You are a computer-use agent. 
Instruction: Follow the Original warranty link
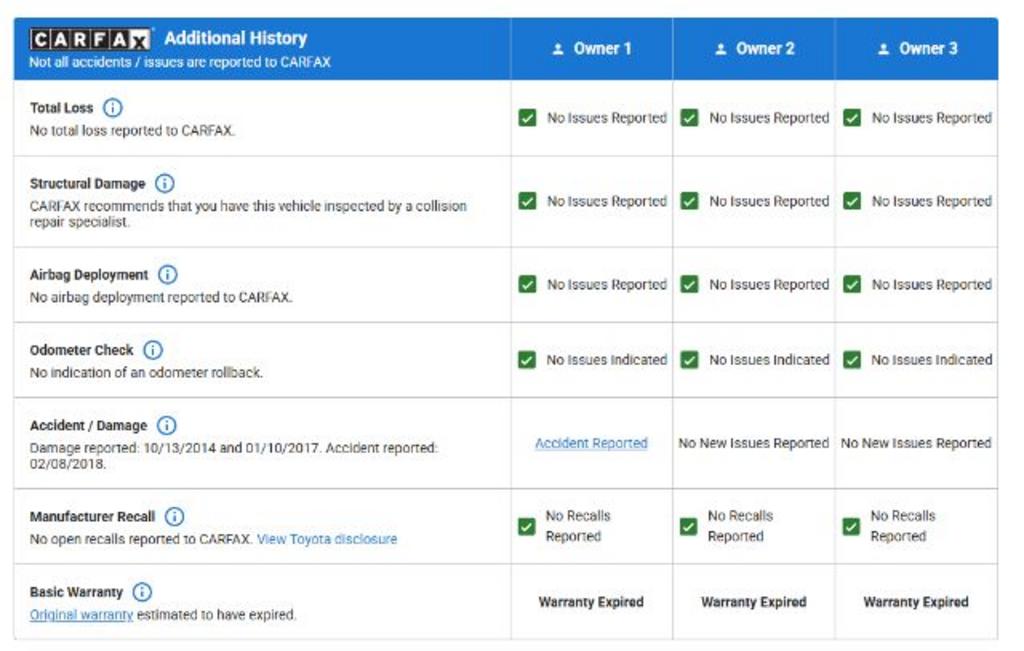point(82,615)
